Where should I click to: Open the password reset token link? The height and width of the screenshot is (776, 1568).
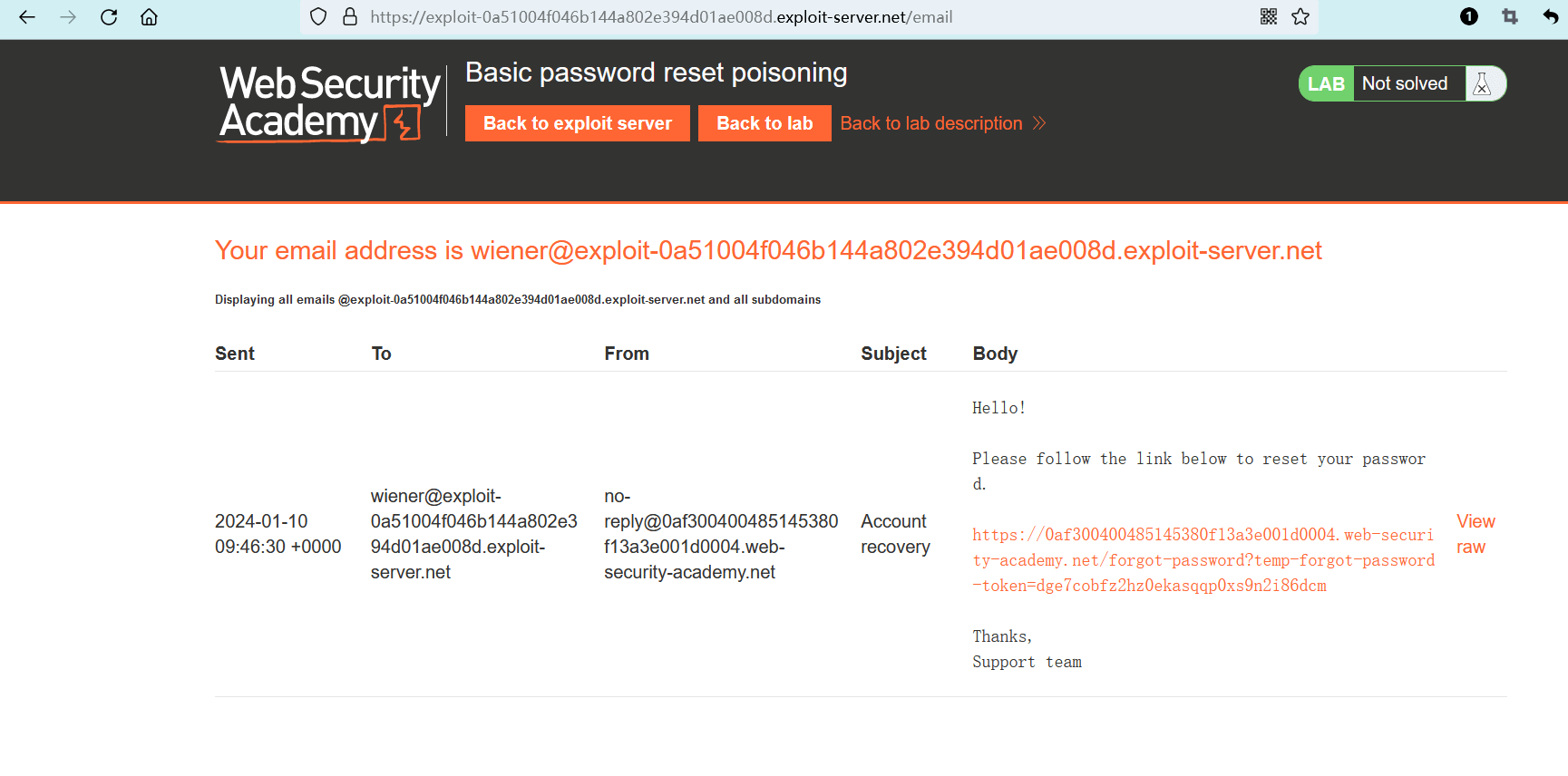click(1203, 560)
